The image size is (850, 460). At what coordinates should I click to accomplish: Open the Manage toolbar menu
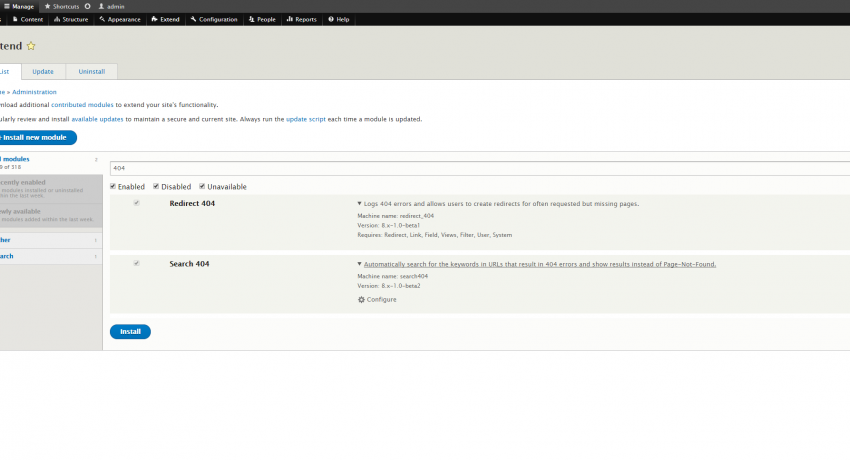click(x=19, y=7)
